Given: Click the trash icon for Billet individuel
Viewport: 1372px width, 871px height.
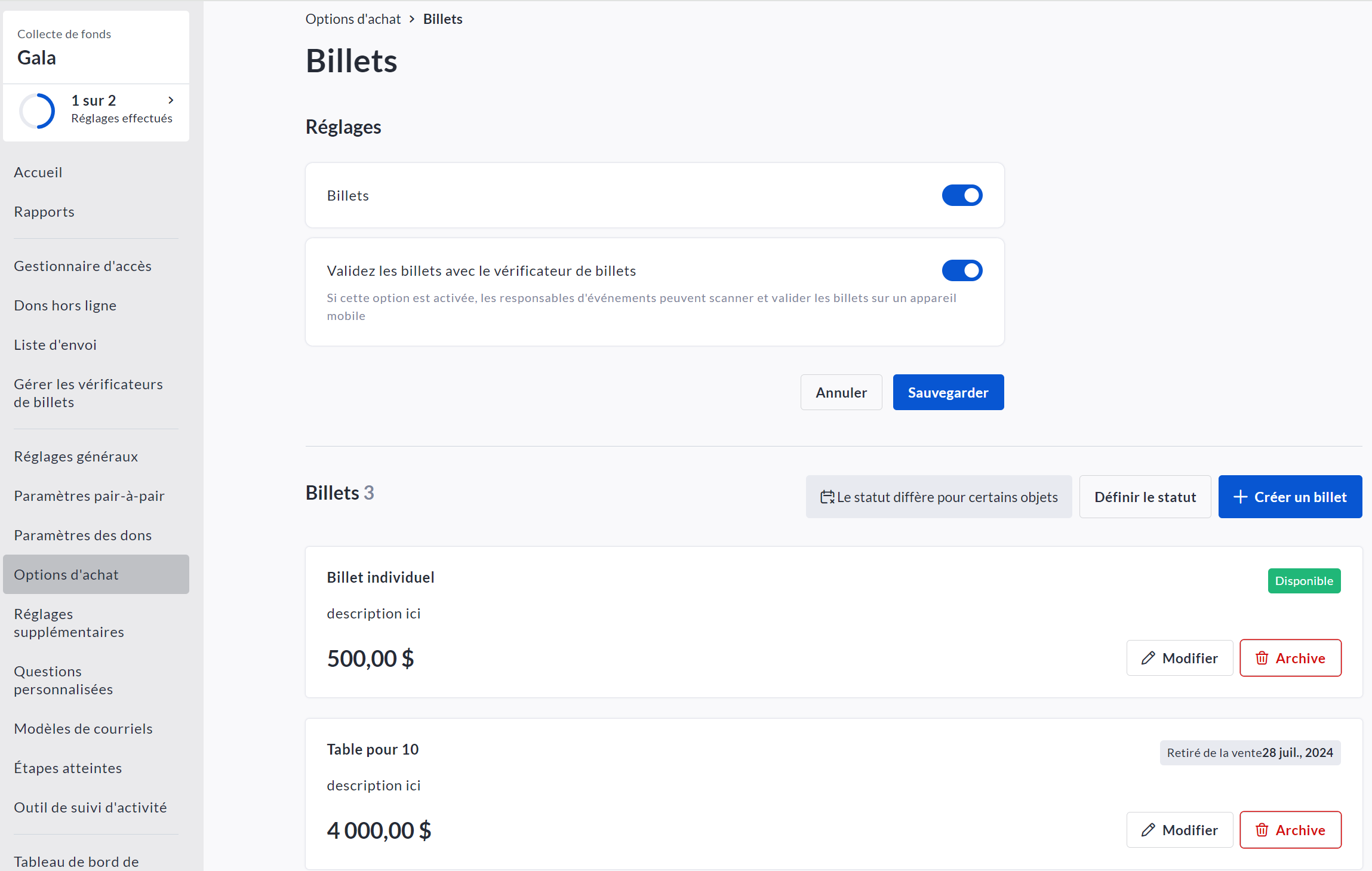Looking at the screenshot, I should pyautogui.click(x=1262, y=658).
